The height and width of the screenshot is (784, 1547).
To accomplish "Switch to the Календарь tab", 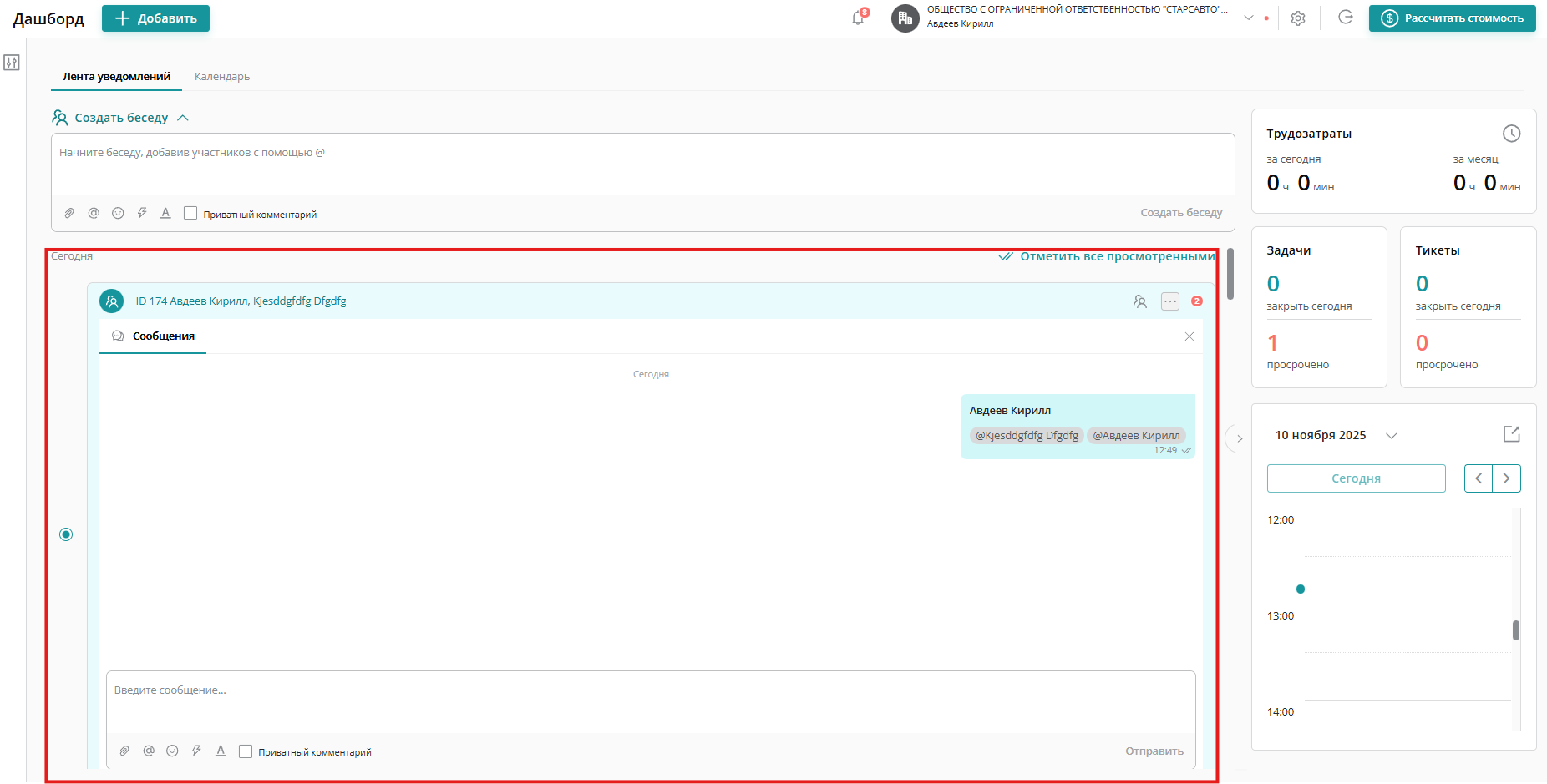I will 222,77.
